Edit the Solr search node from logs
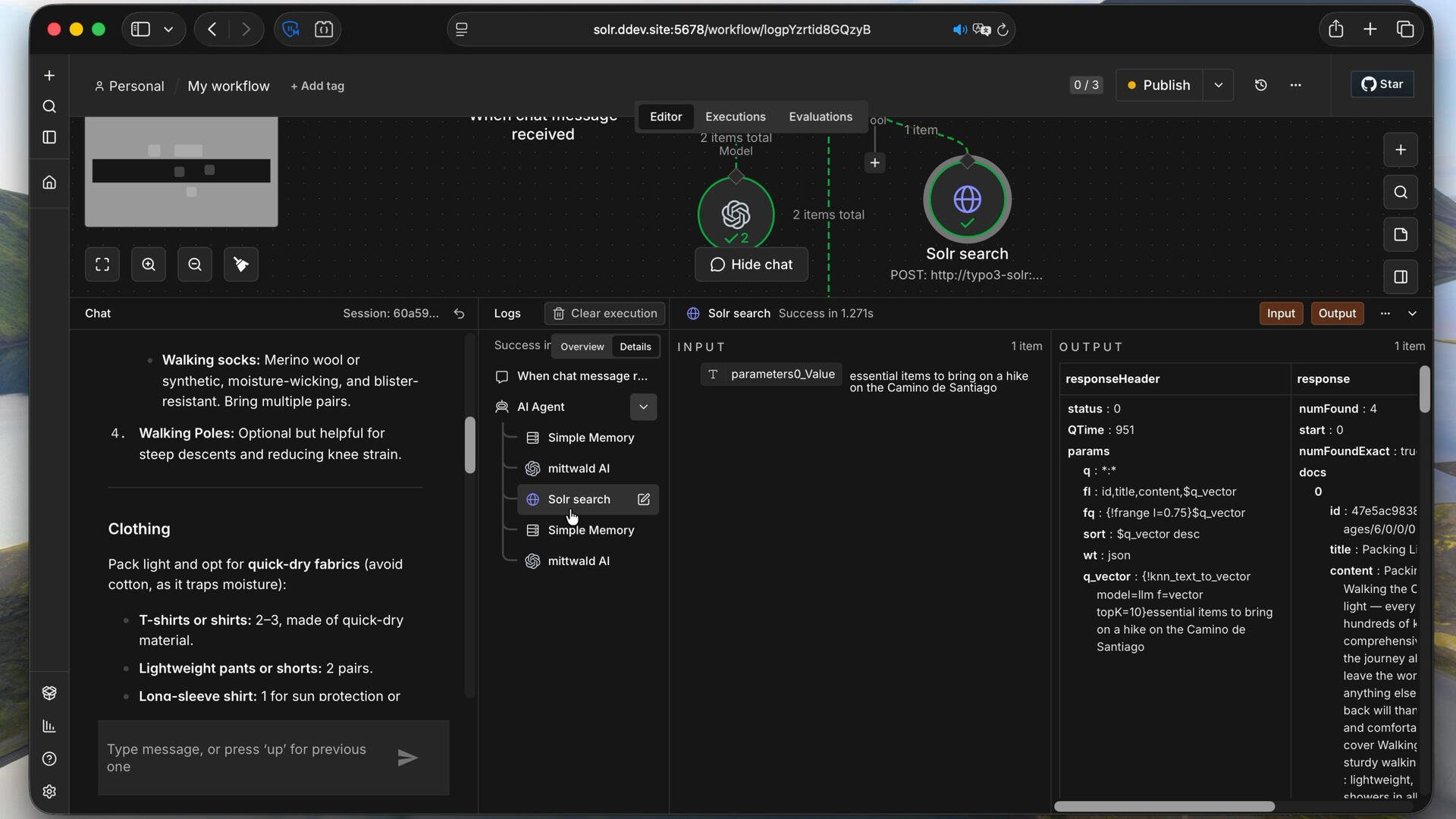The height and width of the screenshot is (819, 1456). point(644,500)
